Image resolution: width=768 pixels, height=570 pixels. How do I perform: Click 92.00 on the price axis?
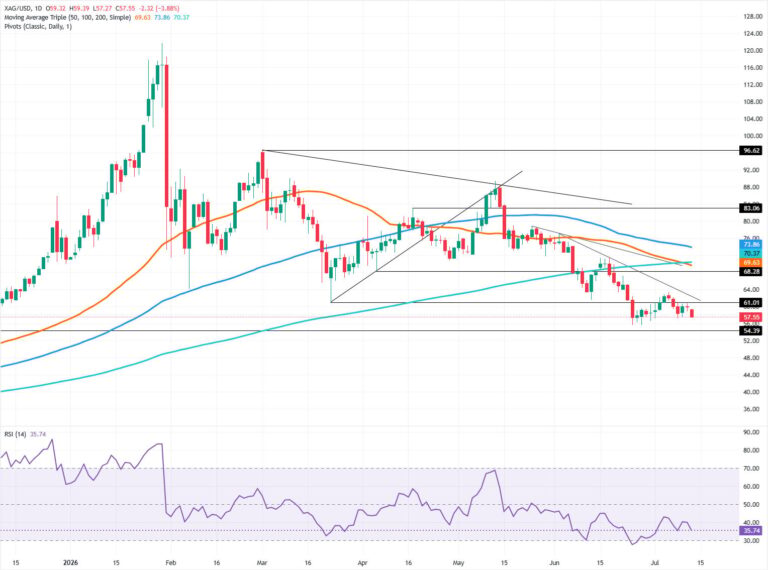click(752, 170)
